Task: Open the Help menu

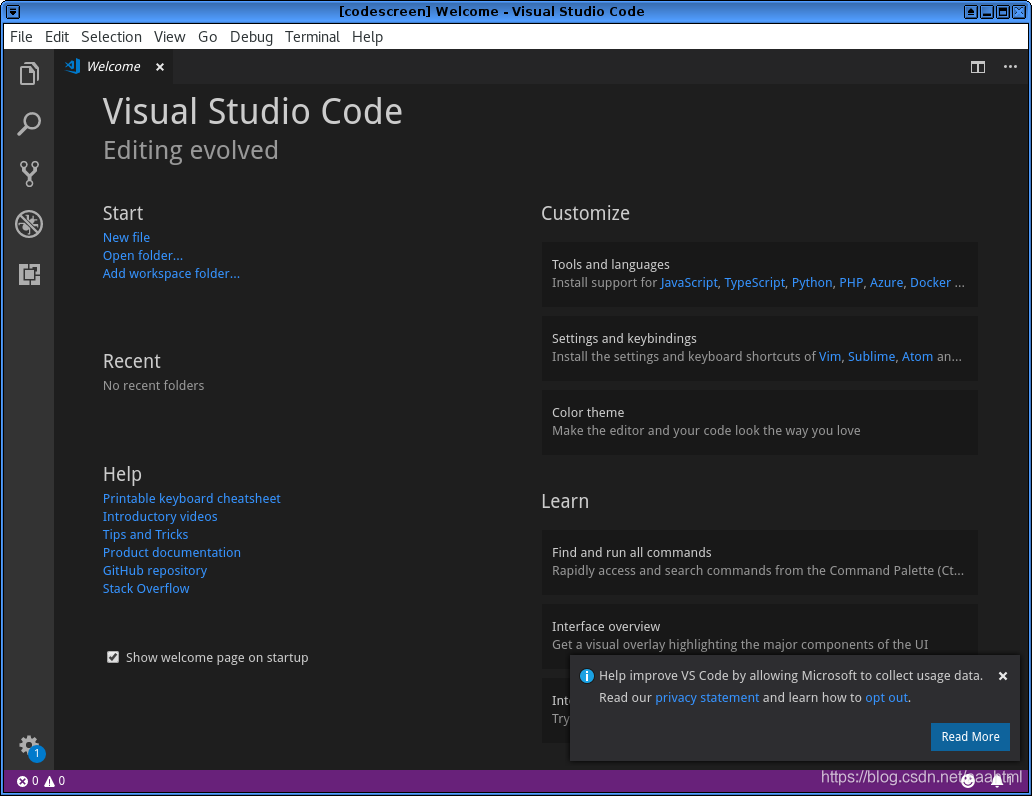Action: (367, 37)
